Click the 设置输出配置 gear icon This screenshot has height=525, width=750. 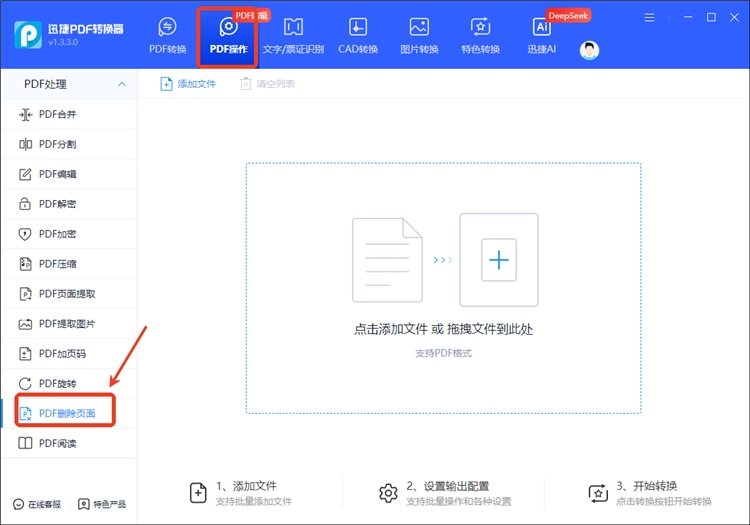click(x=388, y=493)
